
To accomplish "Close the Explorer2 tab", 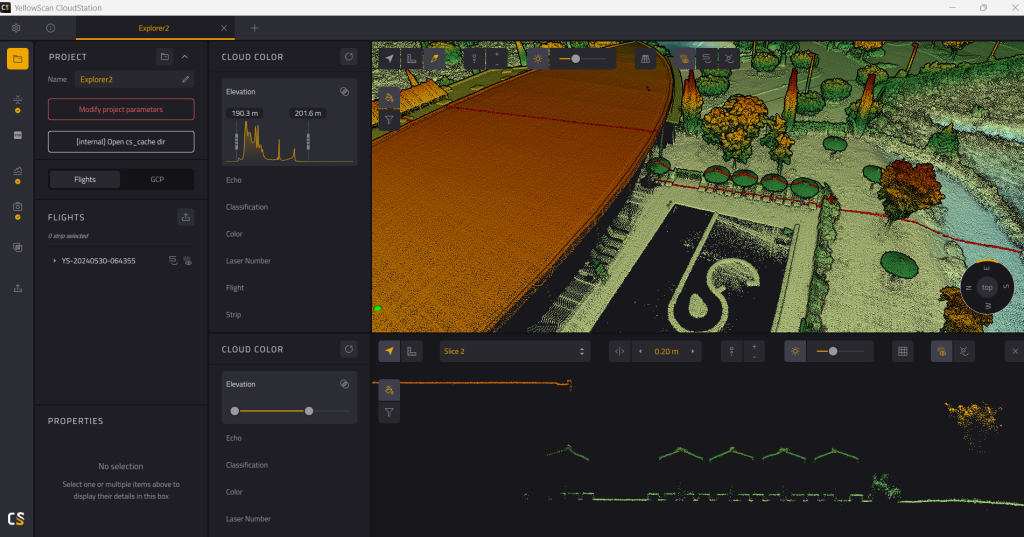I will (224, 28).
